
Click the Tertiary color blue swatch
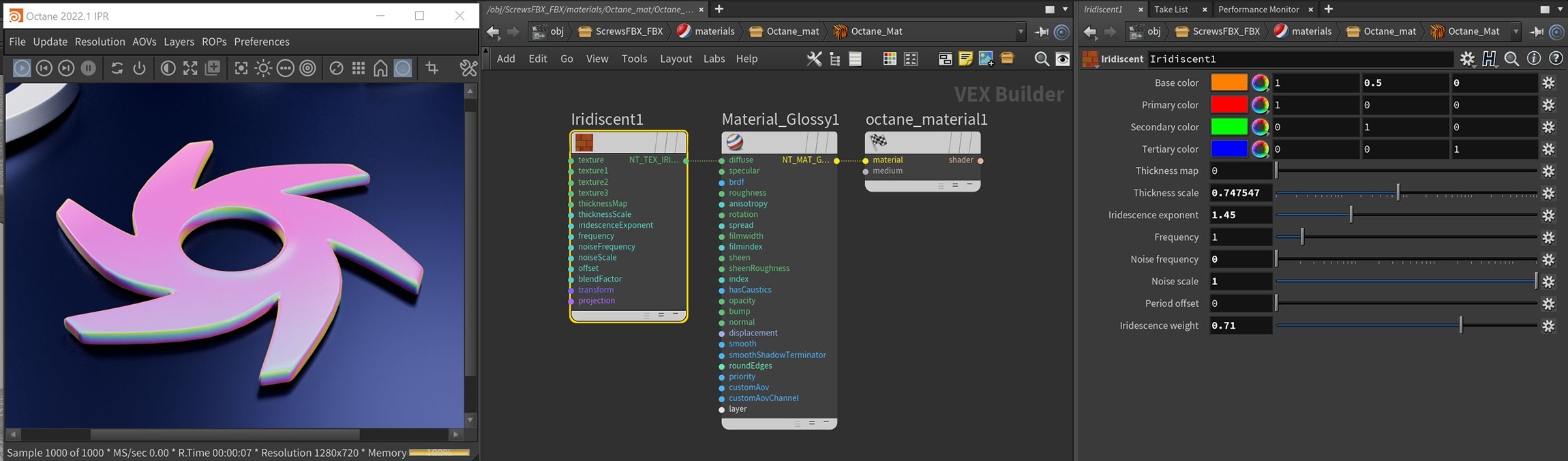(1228, 149)
